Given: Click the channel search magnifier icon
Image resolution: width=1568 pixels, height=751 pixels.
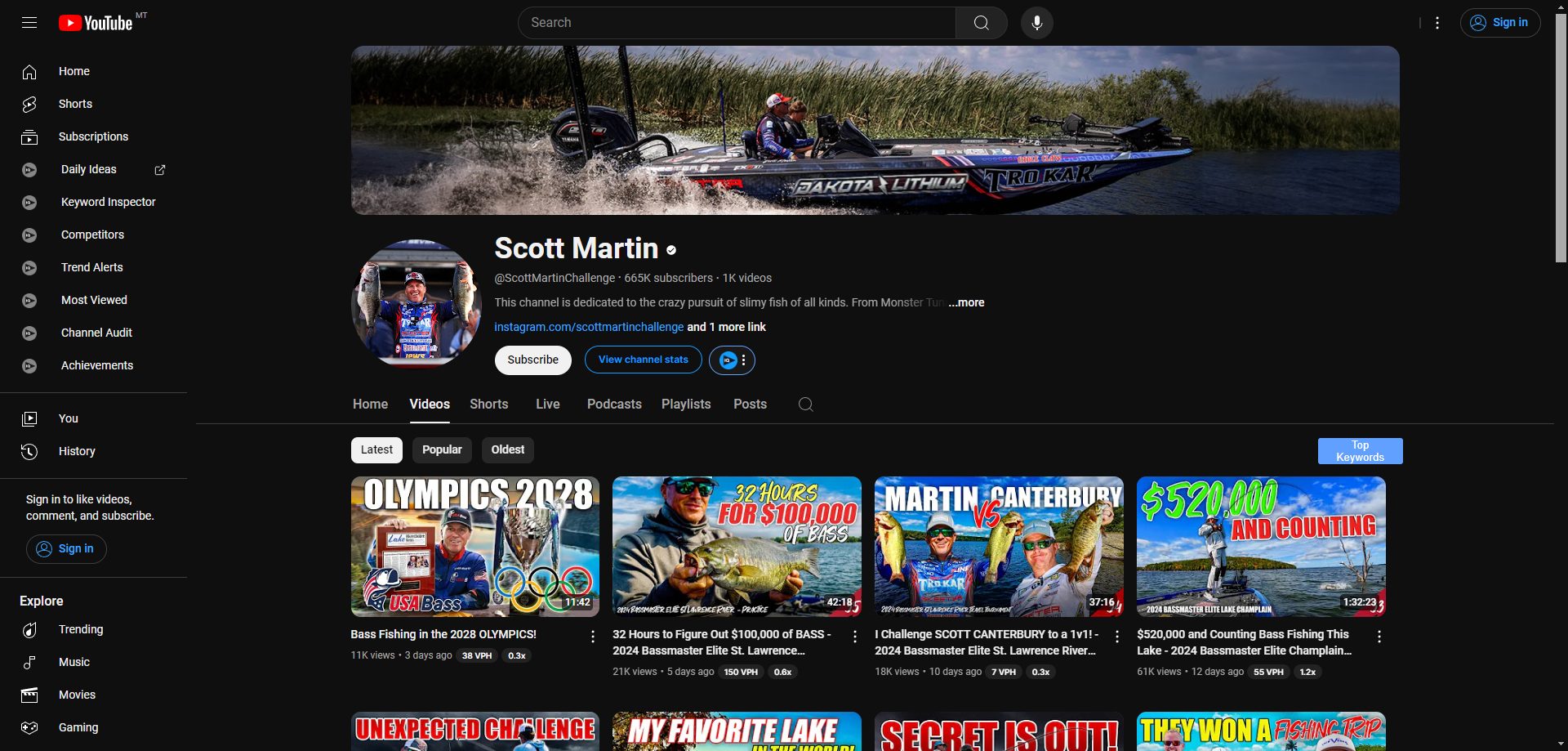Looking at the screenshot, I should tap(805, 405).
